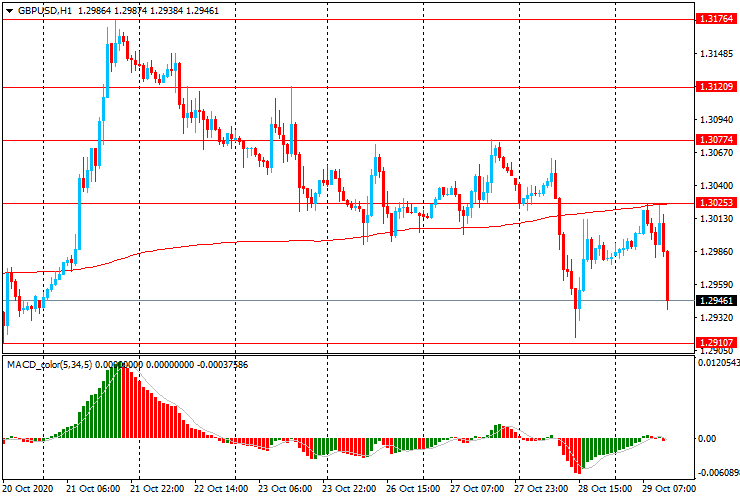Click the 28 Oct 15:00 time label
The image size is (740, 500).
(605, 489)
